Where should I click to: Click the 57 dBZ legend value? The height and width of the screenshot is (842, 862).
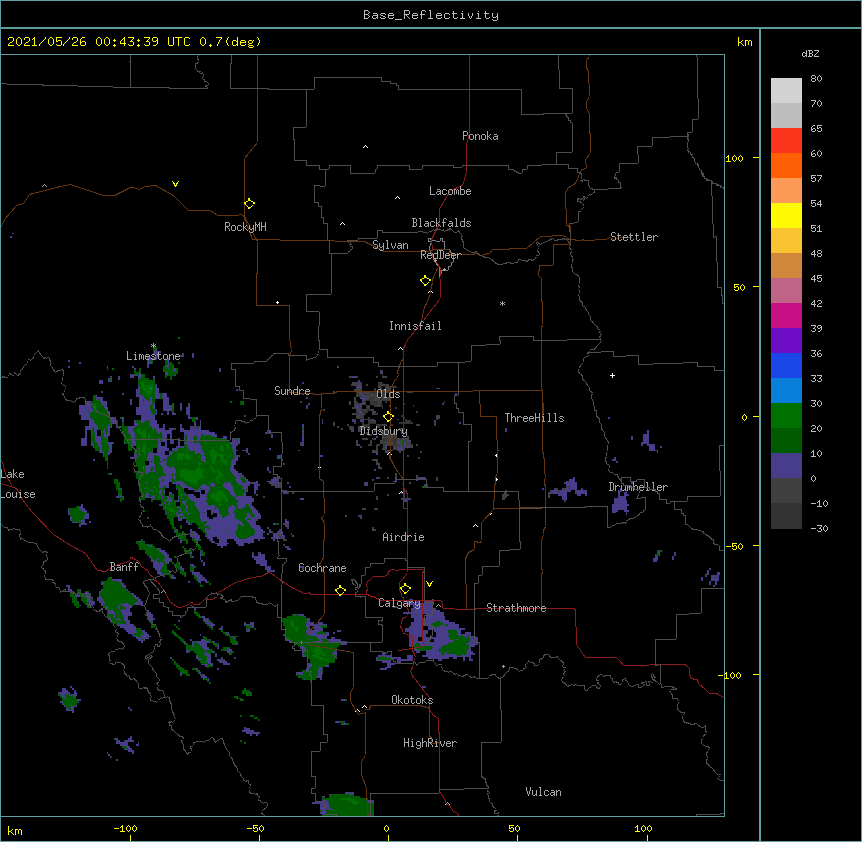(x=816, y=179)
